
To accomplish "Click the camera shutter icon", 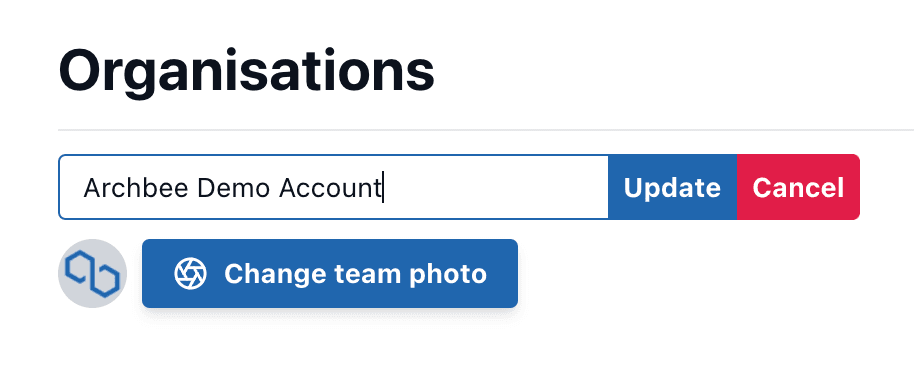I will [191, 274].
